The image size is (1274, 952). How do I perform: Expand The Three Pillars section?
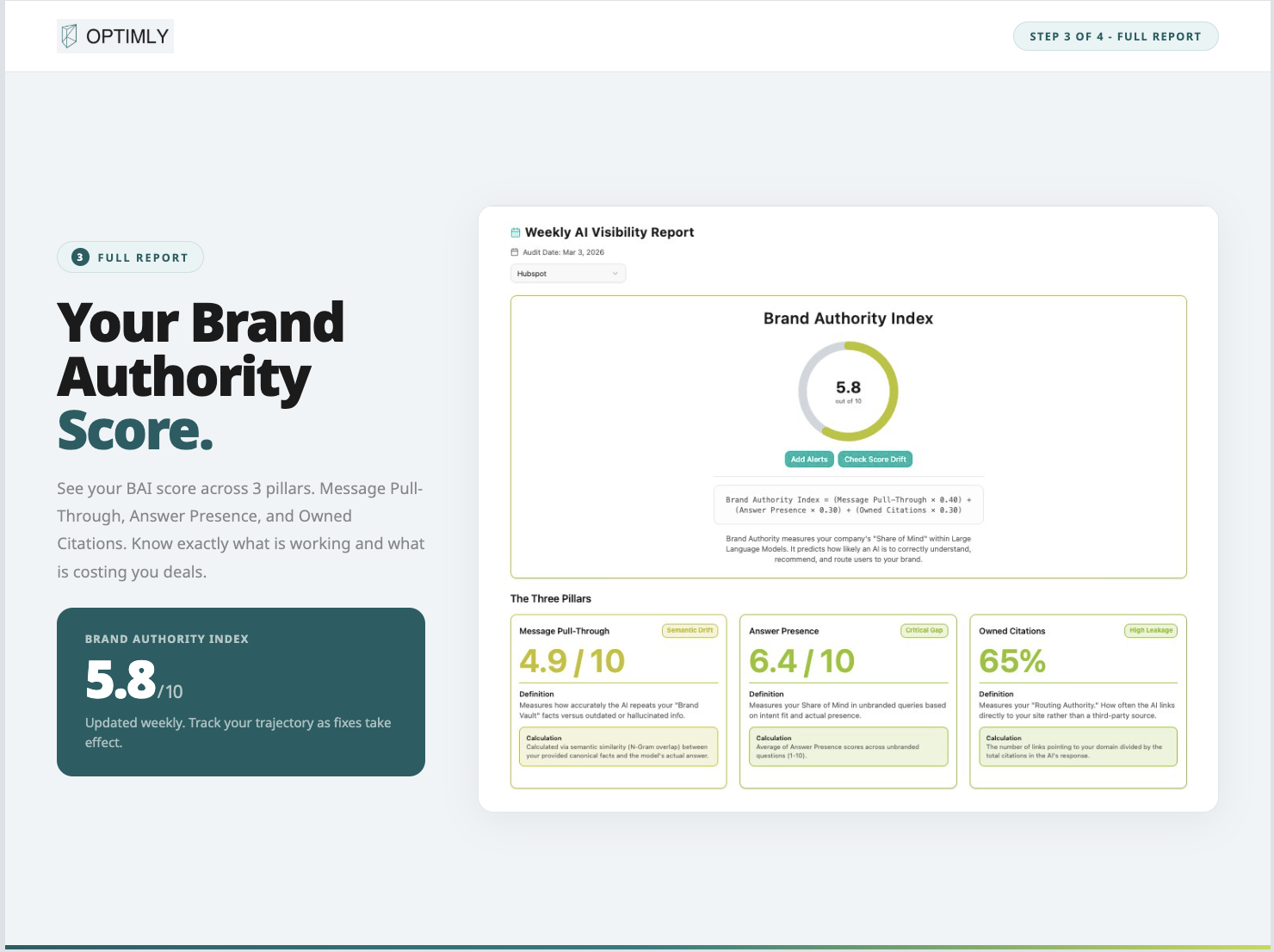(551, 598)
